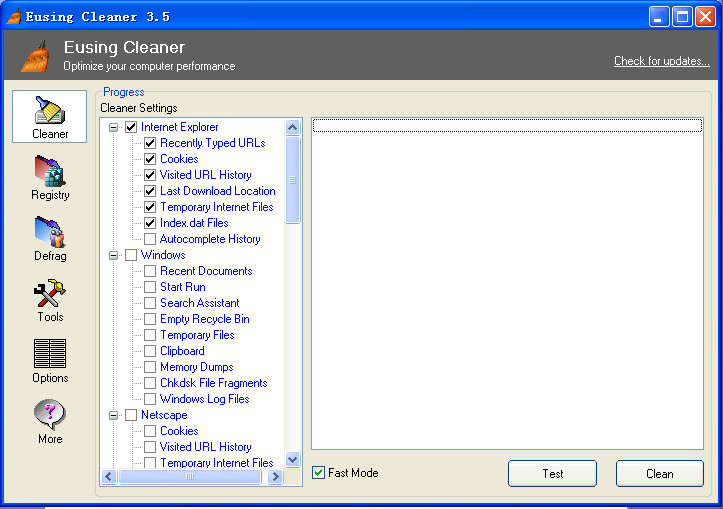Click the tree scroll up arrow
Viewport: 723px width, 509px height.
click(x=292, y=127)
